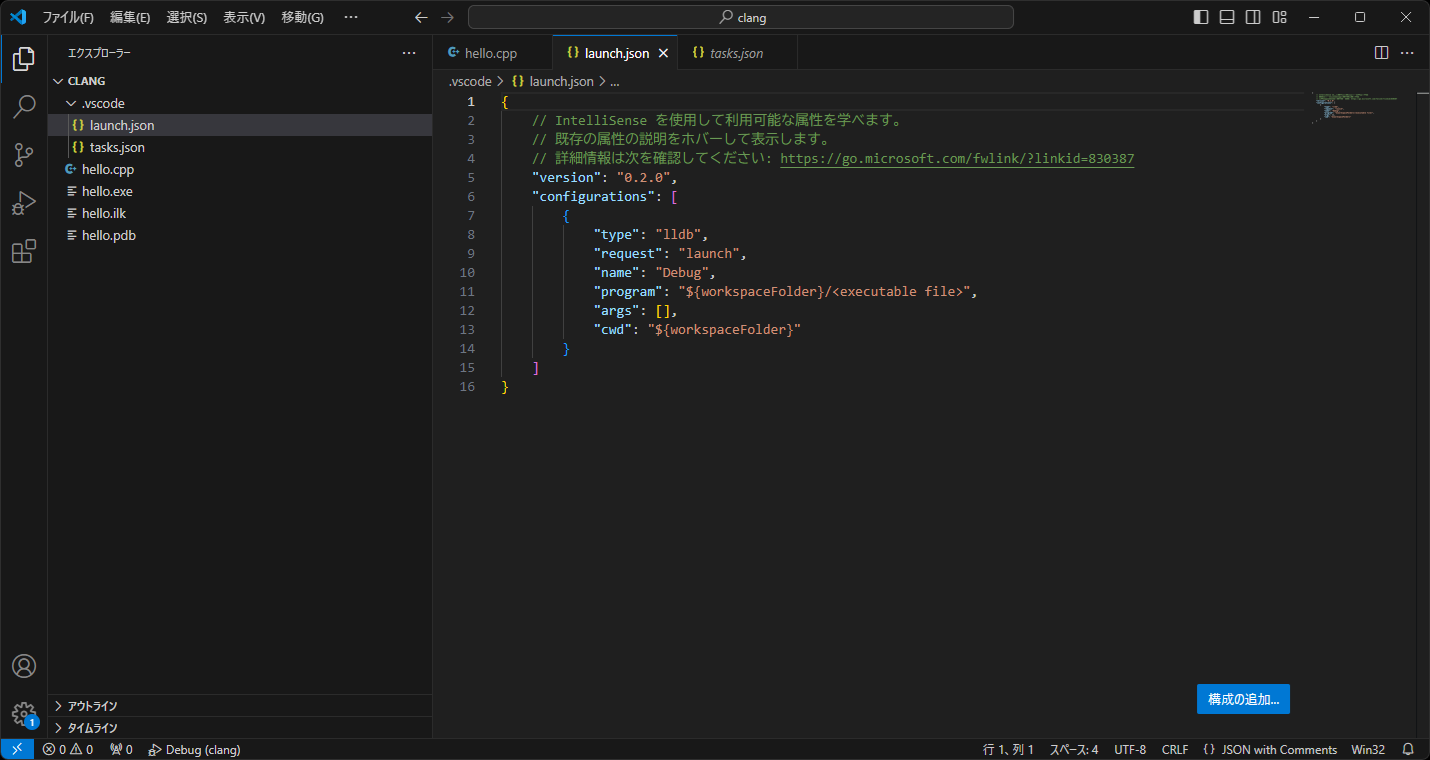The width and height of the screenshot is (1430, 760).
Task: Click the clang command center search box
Action: pos(740,17)
